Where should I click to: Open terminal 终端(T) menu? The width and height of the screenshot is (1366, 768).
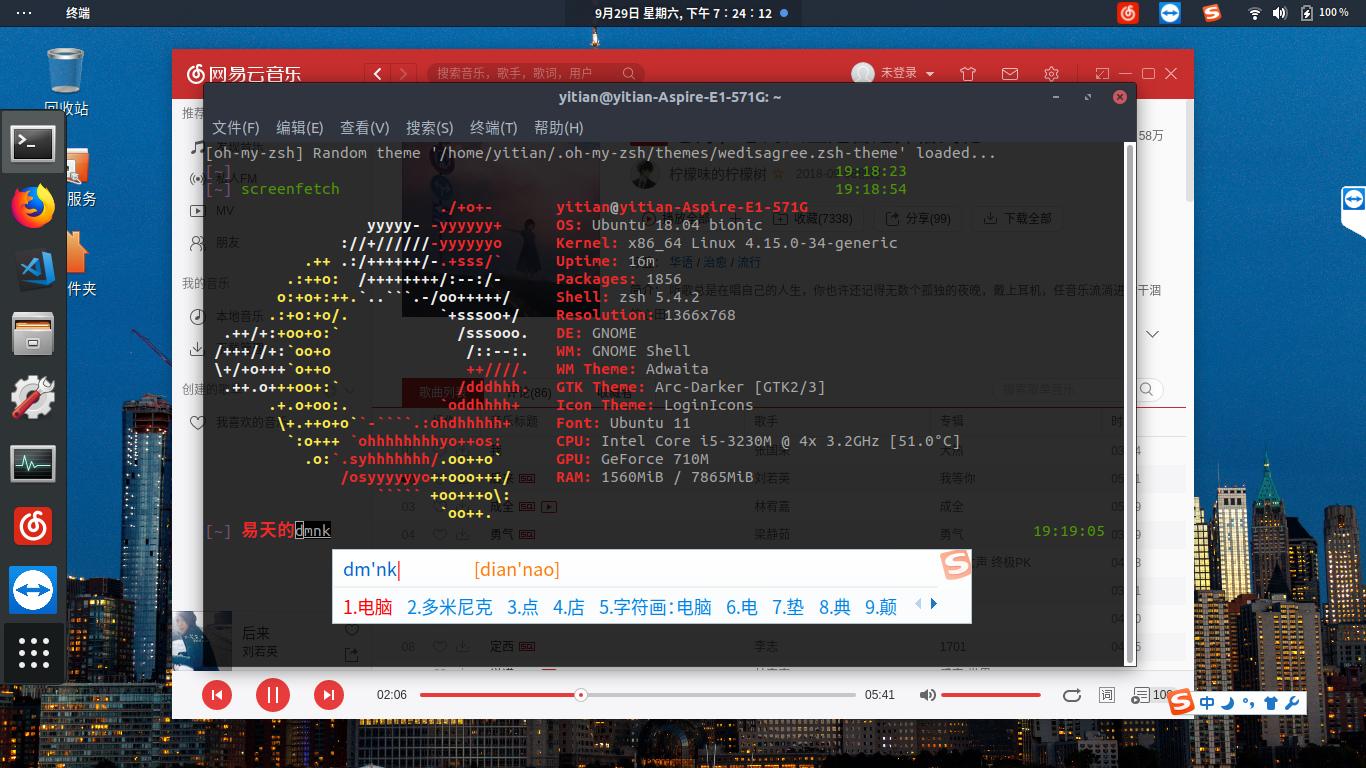coord(494,128)
